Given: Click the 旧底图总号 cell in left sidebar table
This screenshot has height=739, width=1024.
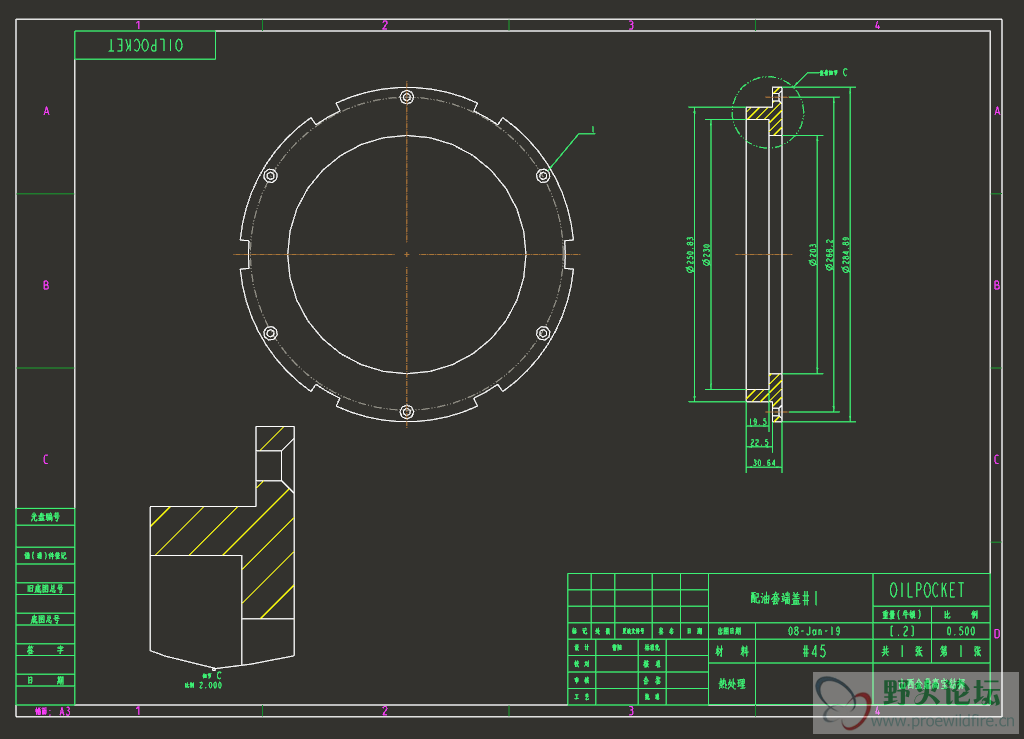Looking at the screenshot, I should click(x=45, y=588).
